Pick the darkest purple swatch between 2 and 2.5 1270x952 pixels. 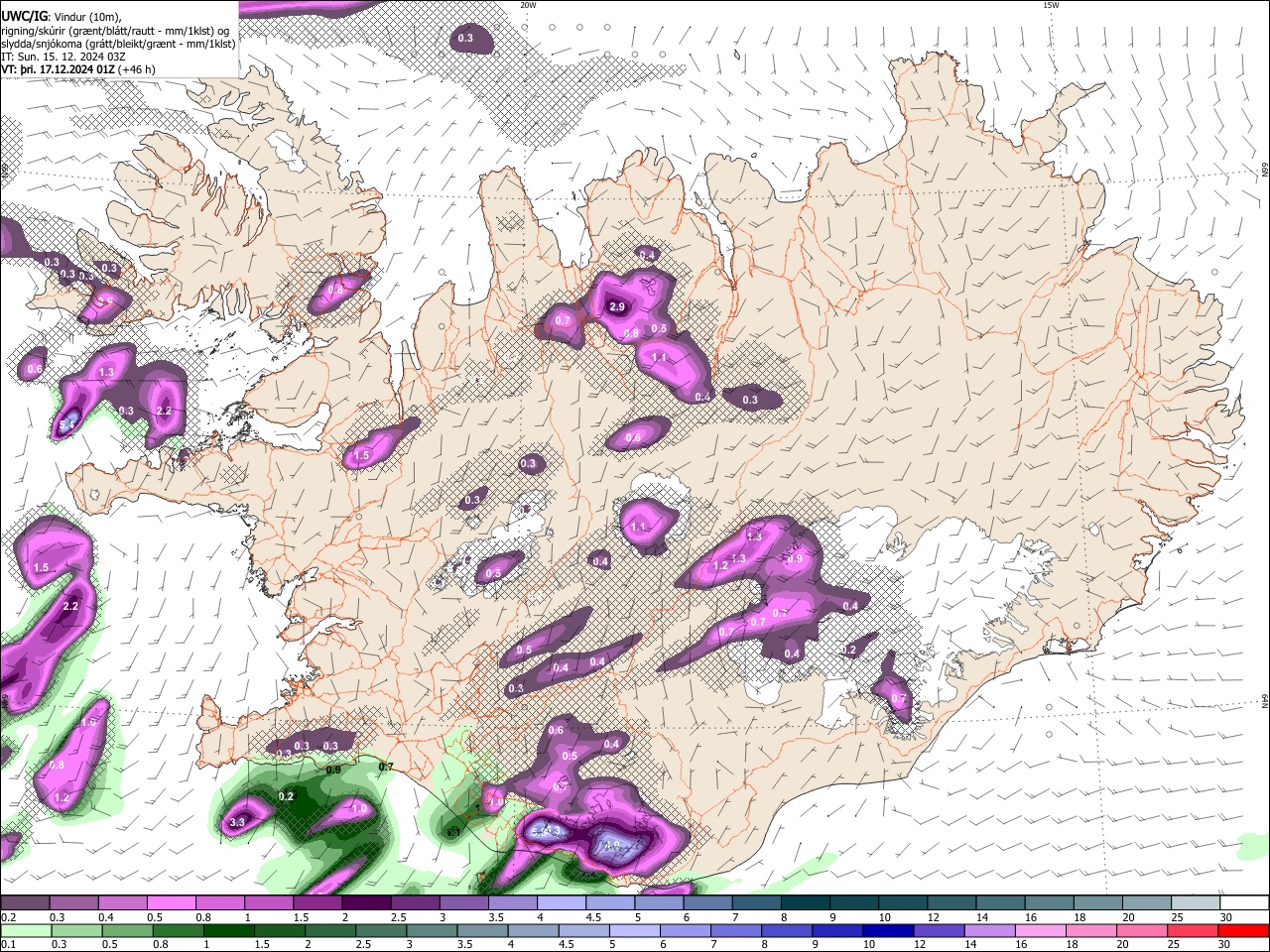(x=366, y=903)
